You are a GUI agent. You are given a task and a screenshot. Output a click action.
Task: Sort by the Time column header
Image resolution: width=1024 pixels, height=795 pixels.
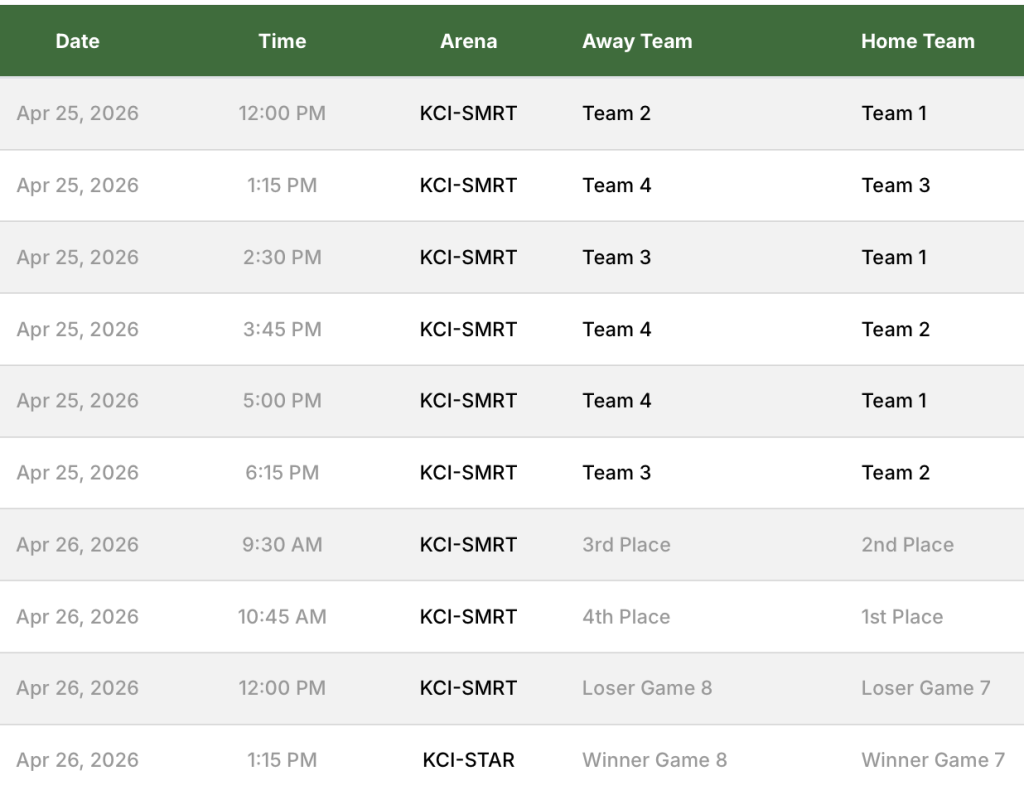point(282,42)
